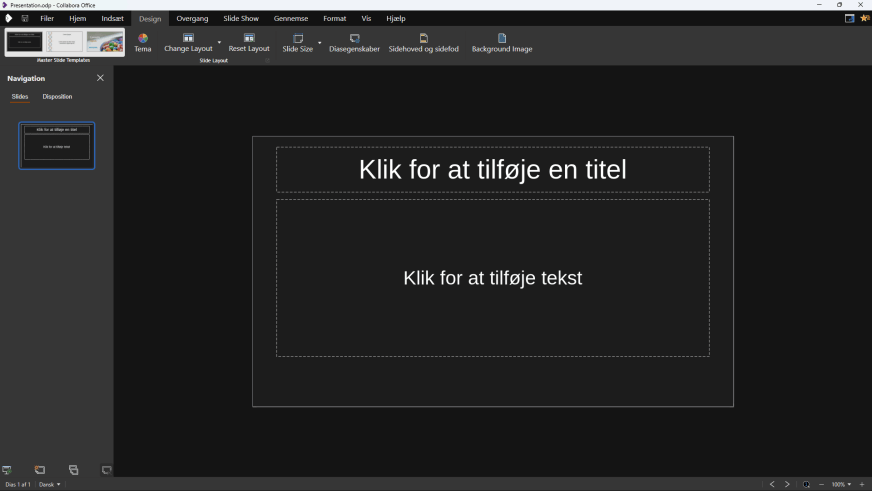Screen dimensions: 872x491
Task: Click the zoom in plus button
Action: coord(862,484)
